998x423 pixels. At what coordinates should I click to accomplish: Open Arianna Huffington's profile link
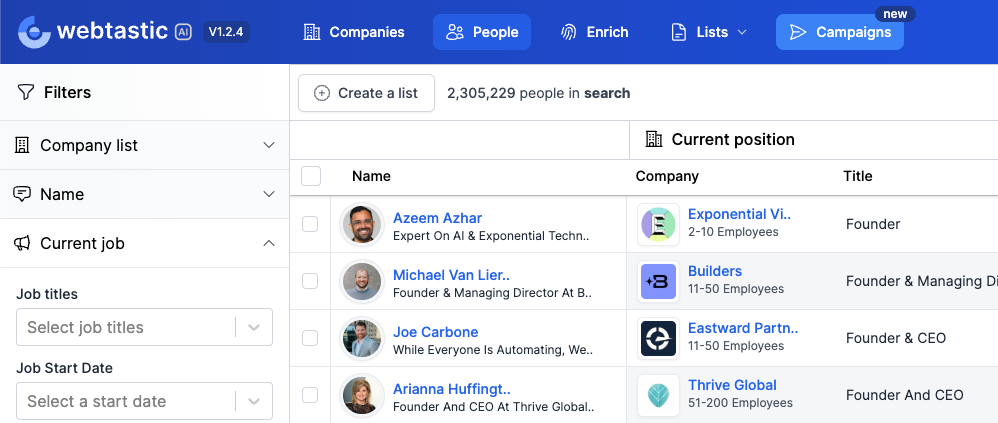451,388
